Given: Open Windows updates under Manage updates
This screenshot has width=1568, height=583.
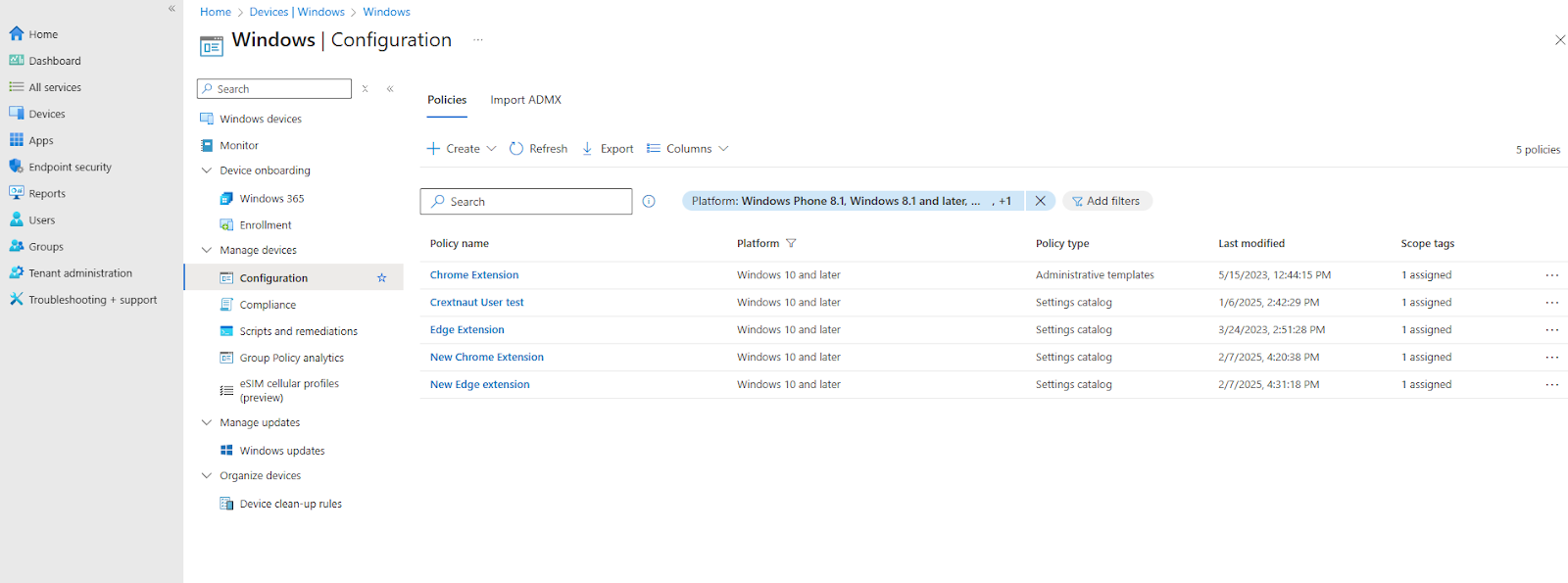Looking at the screenshot, I should [281, 451].
